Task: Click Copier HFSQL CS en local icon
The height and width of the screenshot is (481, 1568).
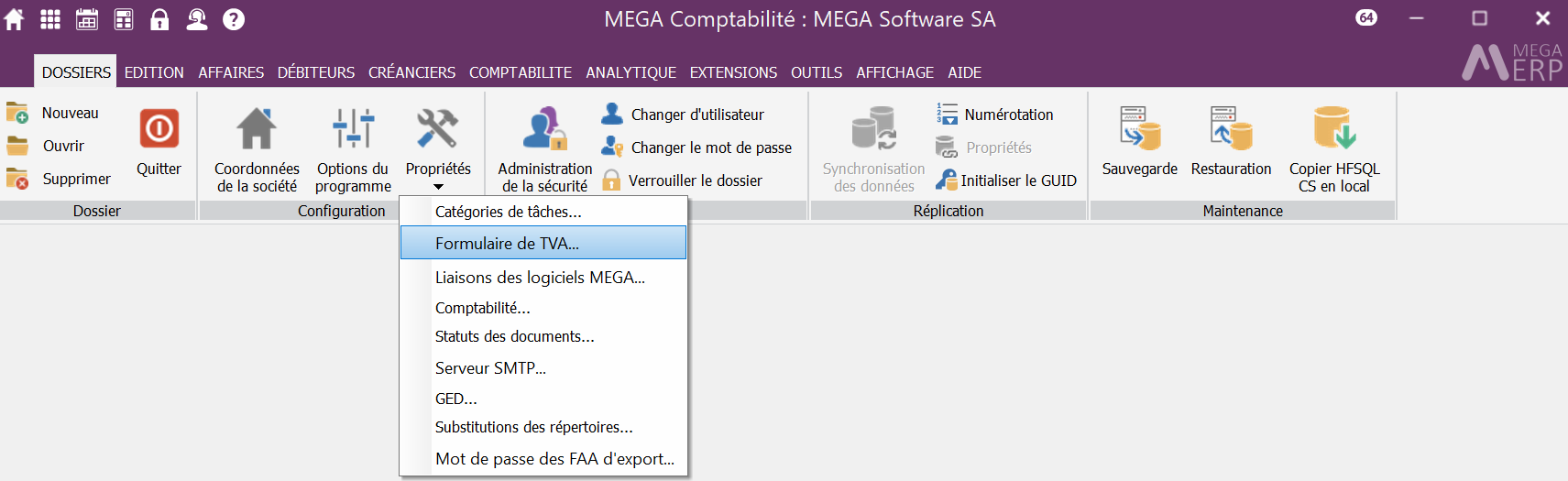Action: point(1333,129)
